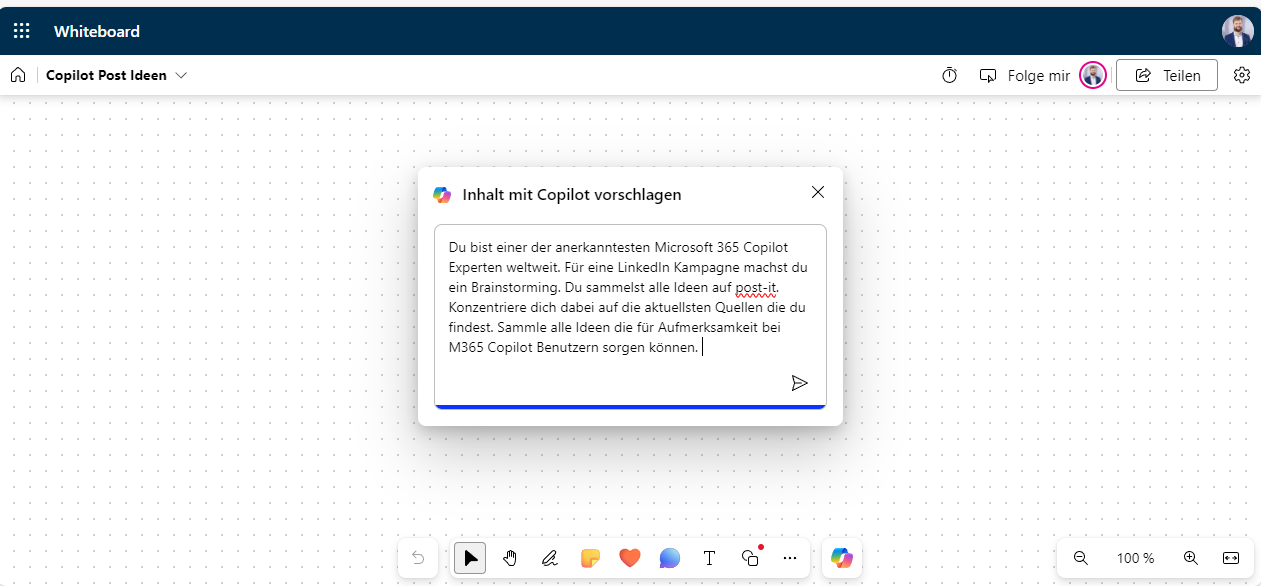1261x586 pixels.
Task: Click the Teilen share button
Action: click(1166, 75)
